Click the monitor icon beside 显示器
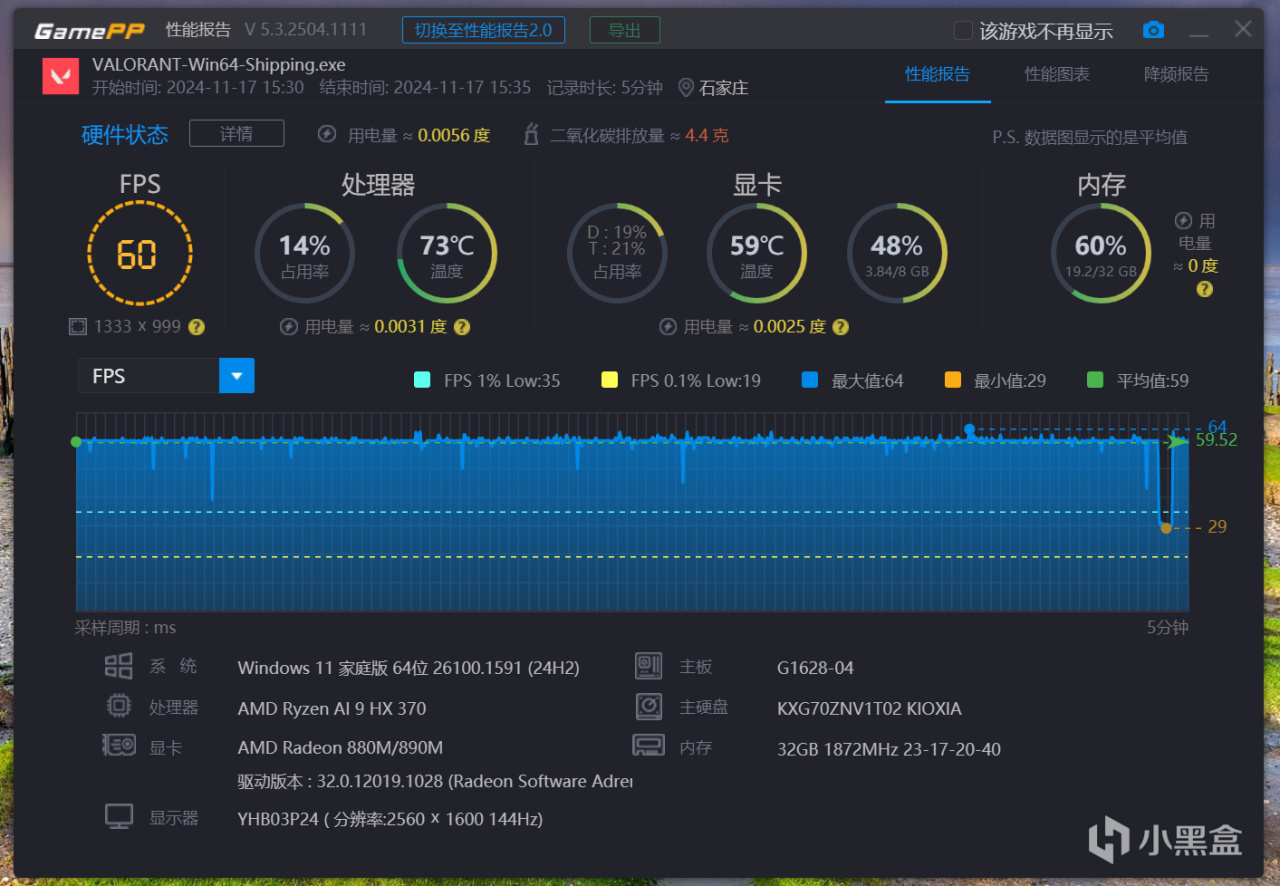Viewport: 1280px width, 886px height. pyautogui.click(x=119, y=816)
